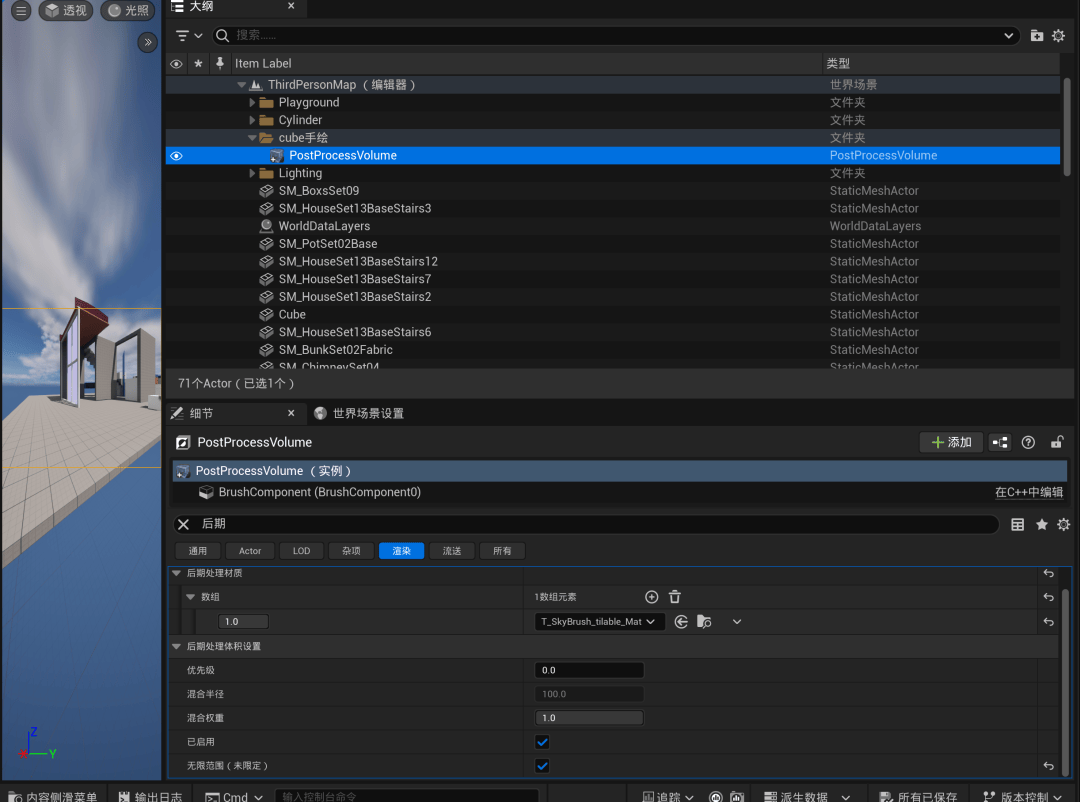
Task: Click the Priority (优先级) 0.0 value field
Action: pyautogui.click(x=589, y=670)
